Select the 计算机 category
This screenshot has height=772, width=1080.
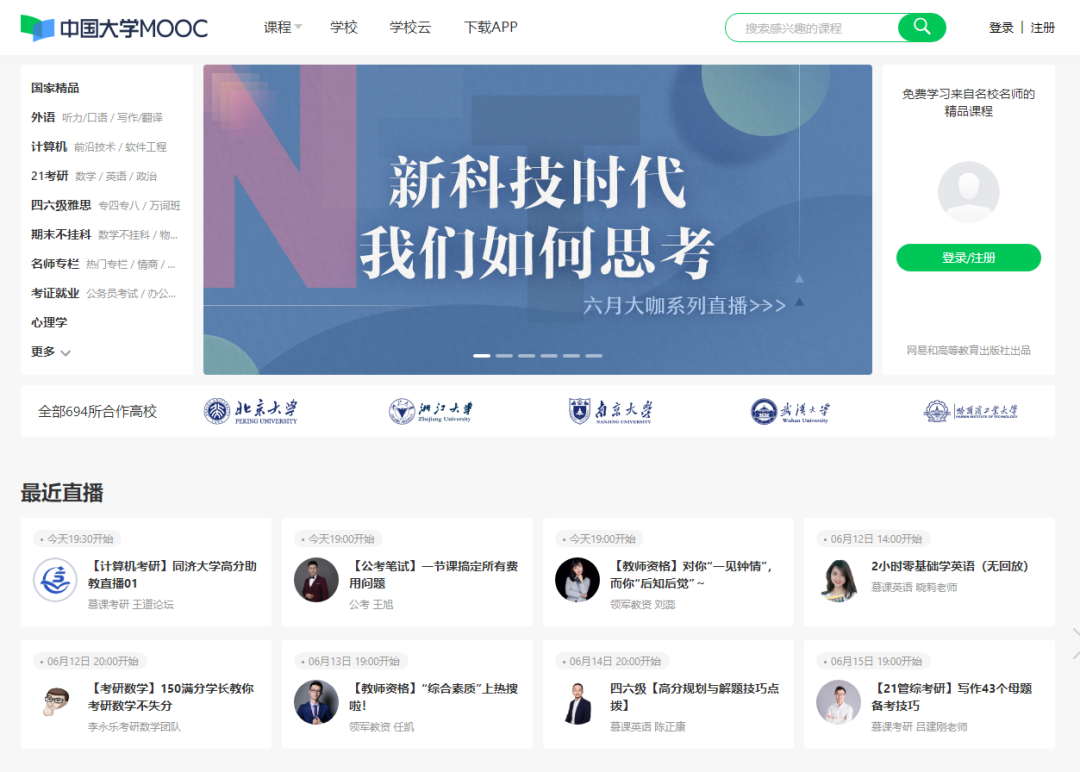(49, 147)
